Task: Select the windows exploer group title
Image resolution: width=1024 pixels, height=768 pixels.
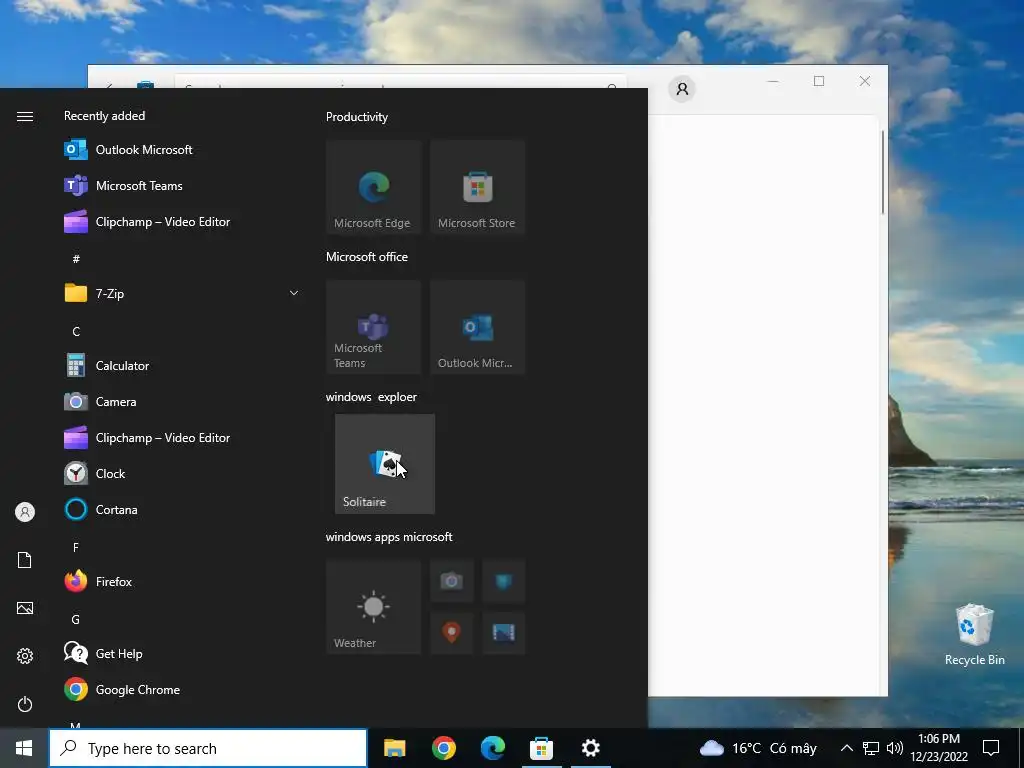Action: point(371,396)
